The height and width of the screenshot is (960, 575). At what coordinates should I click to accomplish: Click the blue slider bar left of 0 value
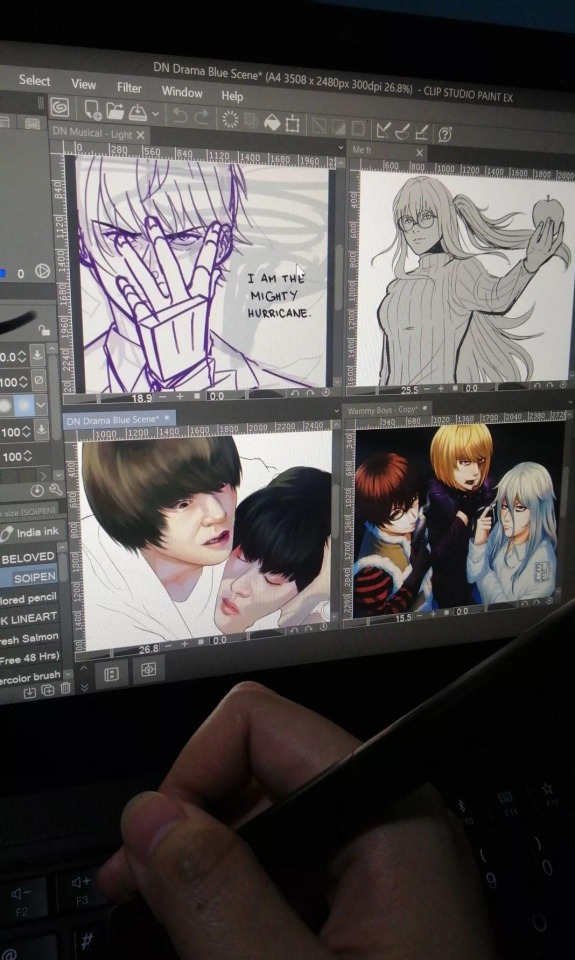point(3,274)
